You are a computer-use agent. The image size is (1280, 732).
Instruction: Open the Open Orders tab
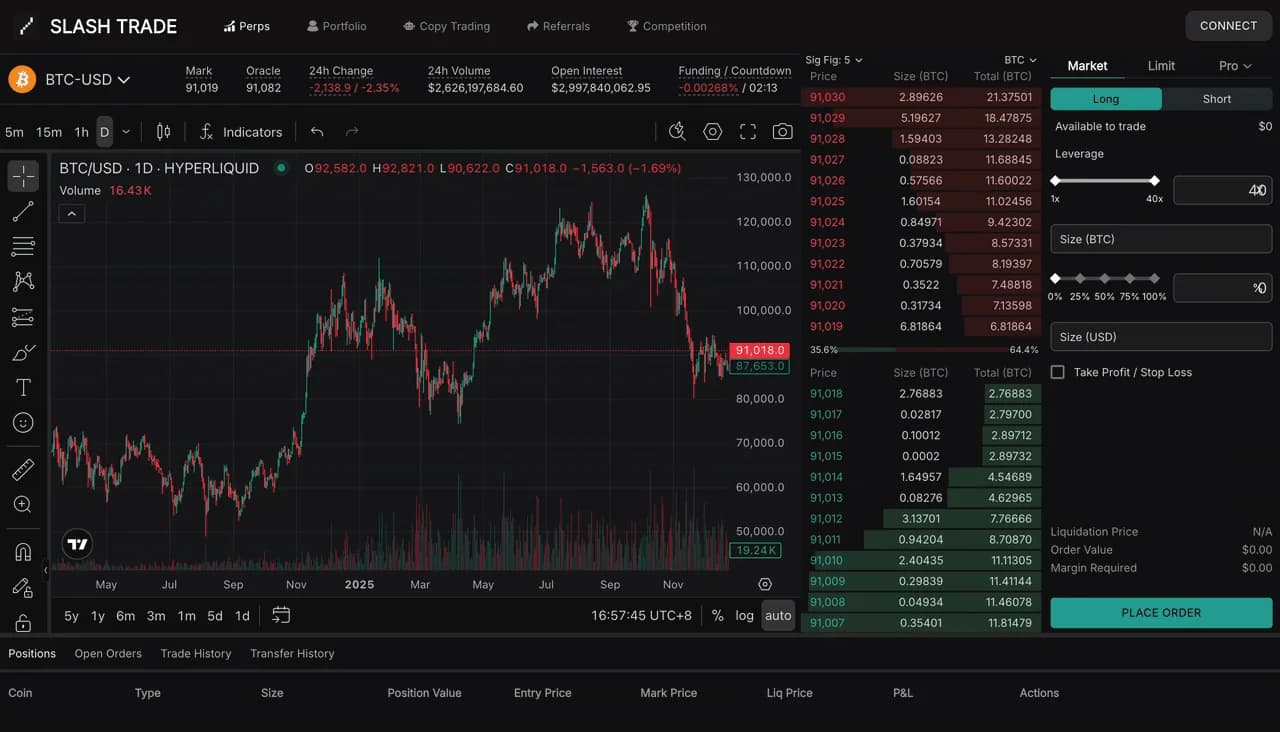pos(108,653)
